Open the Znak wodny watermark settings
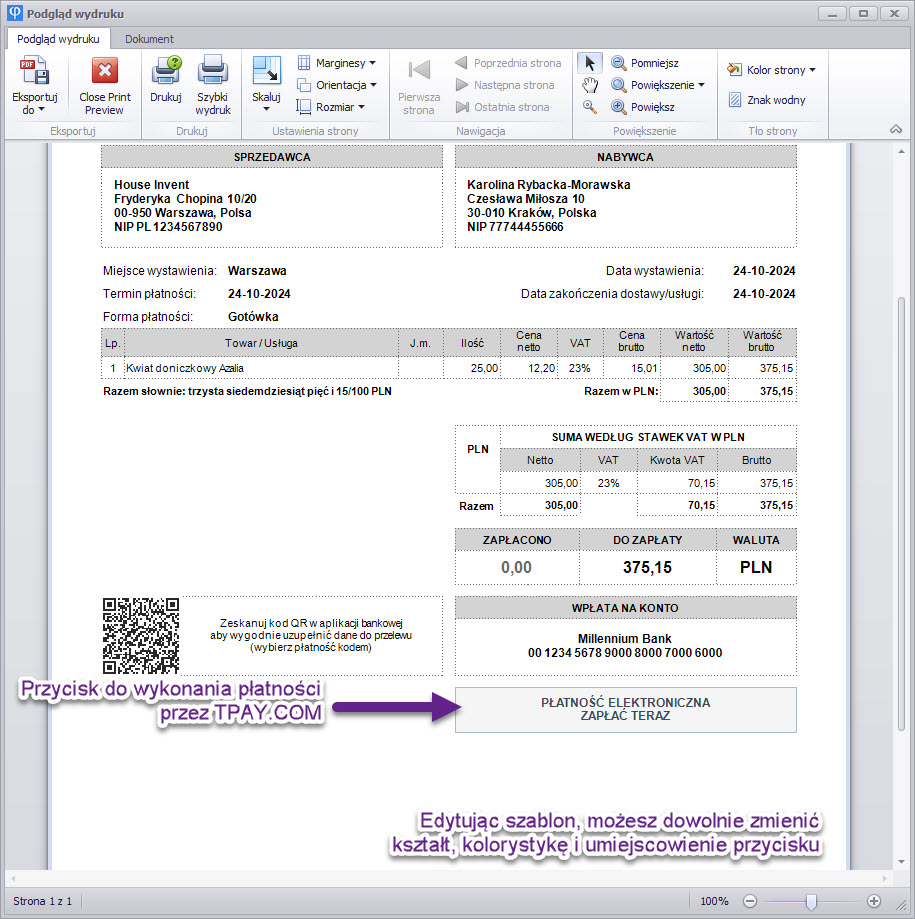 [x=766, y=100]
